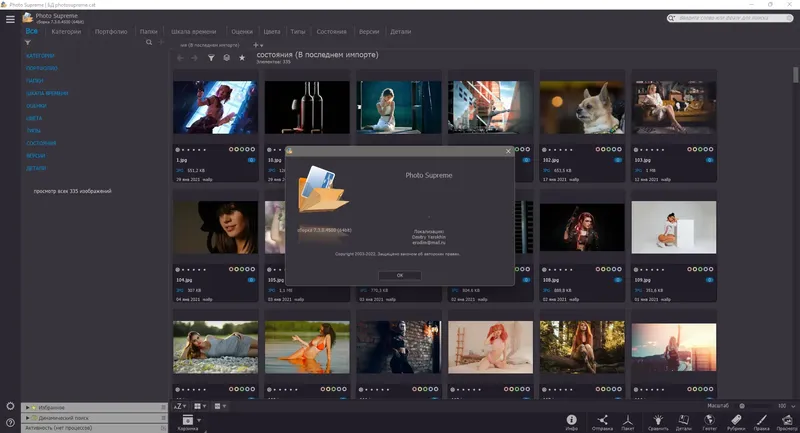Toggle the grey flag dot on 102.jpg
The image size is (800, 433).
tap(544, 150)
